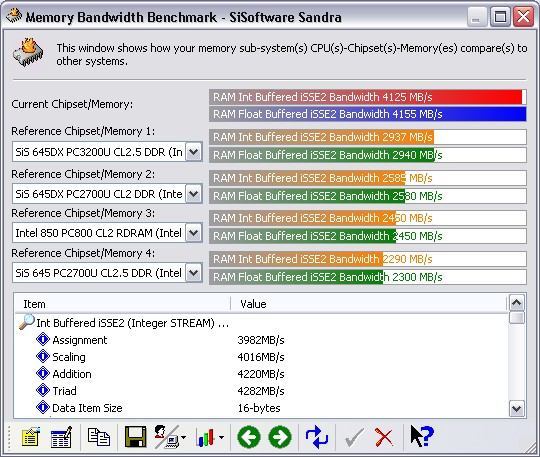This screenshot has height=457, width=540.
Task: Click the SiS 645DX PC3200U combo box field
Action: pyautogui.click(x=107, y=152)
